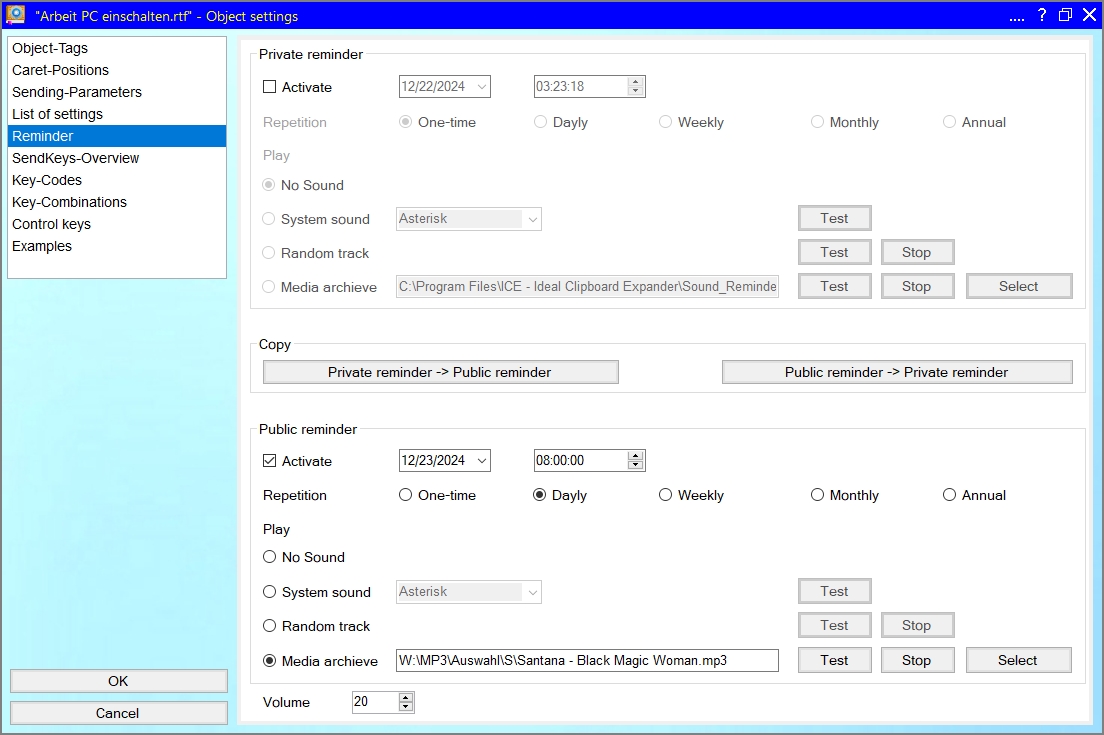Click Private reminder -> Public reminder button

point(440,372)
